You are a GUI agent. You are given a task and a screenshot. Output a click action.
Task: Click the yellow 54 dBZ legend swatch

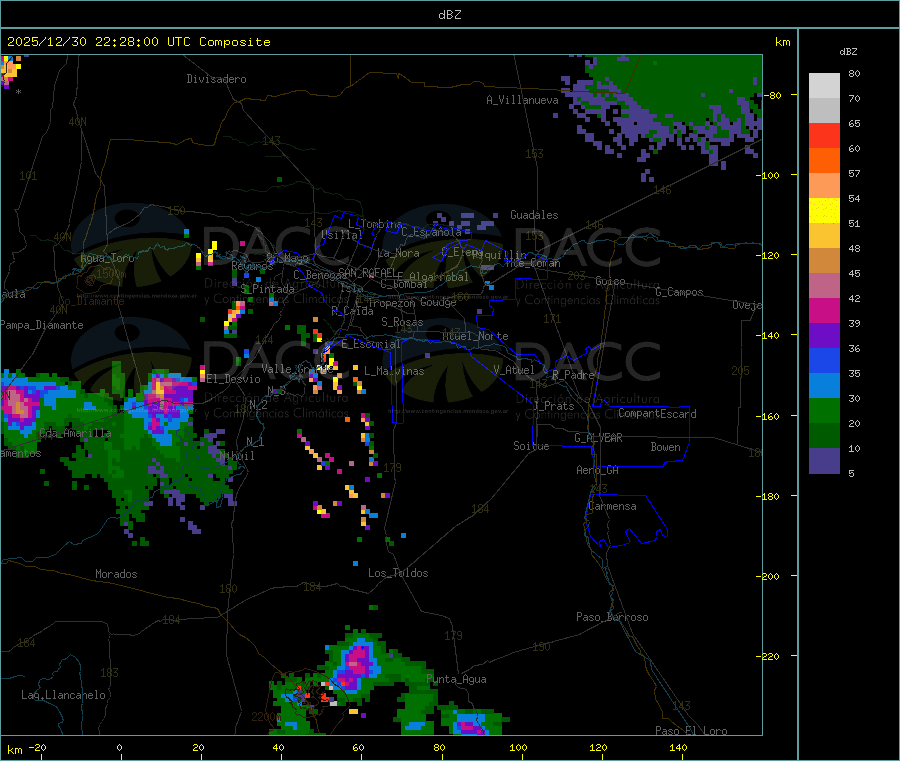pyautogui.click(x=824, y=211)
